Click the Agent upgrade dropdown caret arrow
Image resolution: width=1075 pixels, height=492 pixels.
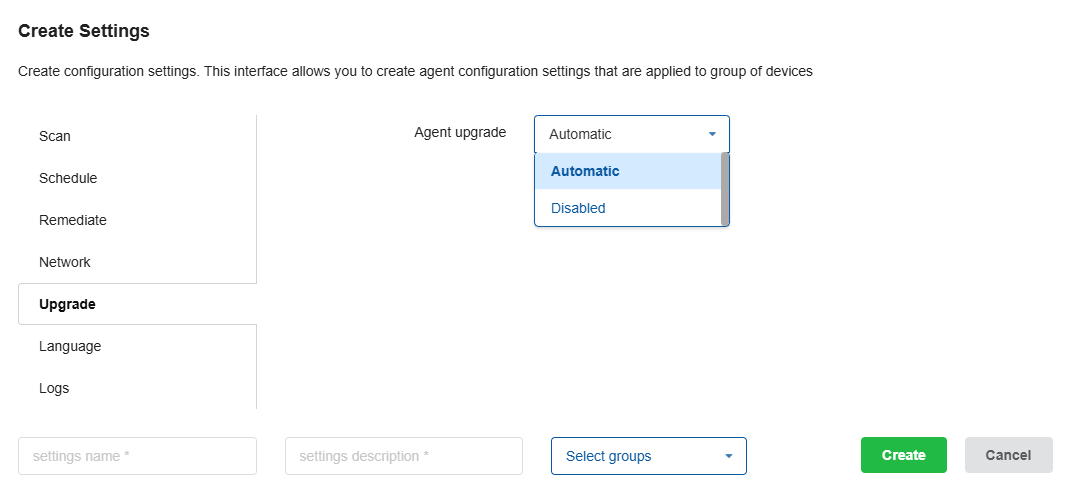pos(712,134)
